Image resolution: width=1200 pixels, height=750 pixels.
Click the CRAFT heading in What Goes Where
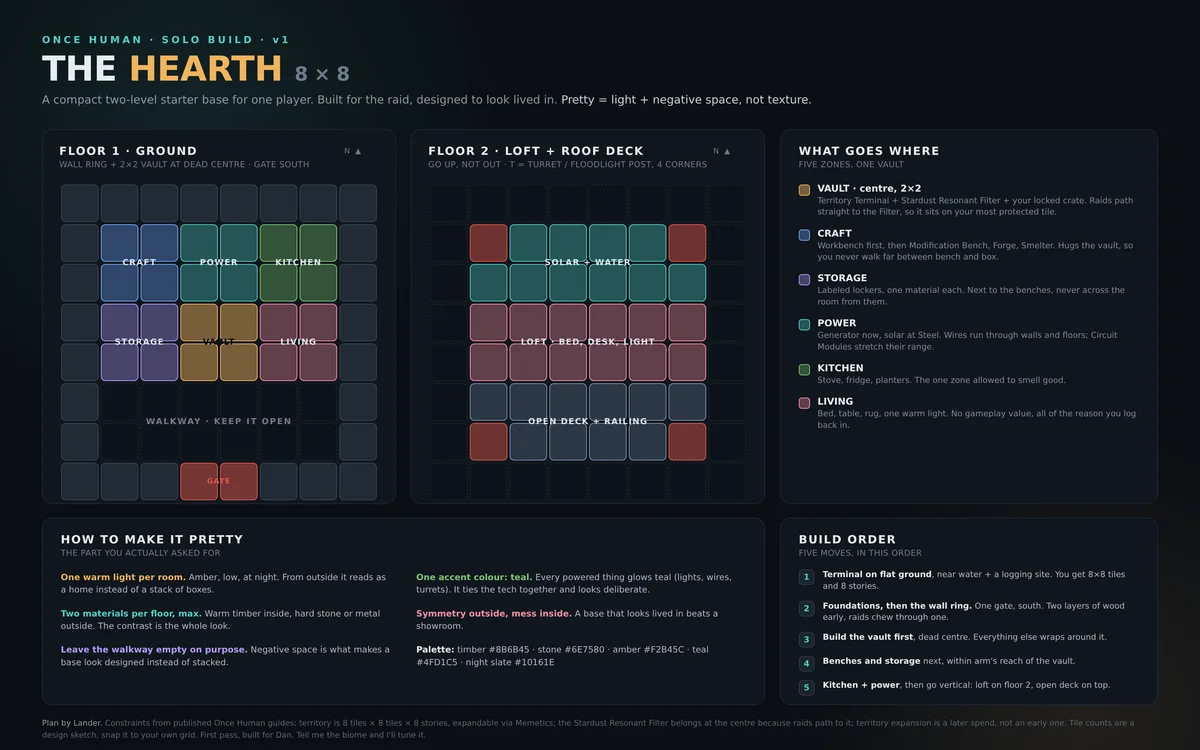point(835,233)
